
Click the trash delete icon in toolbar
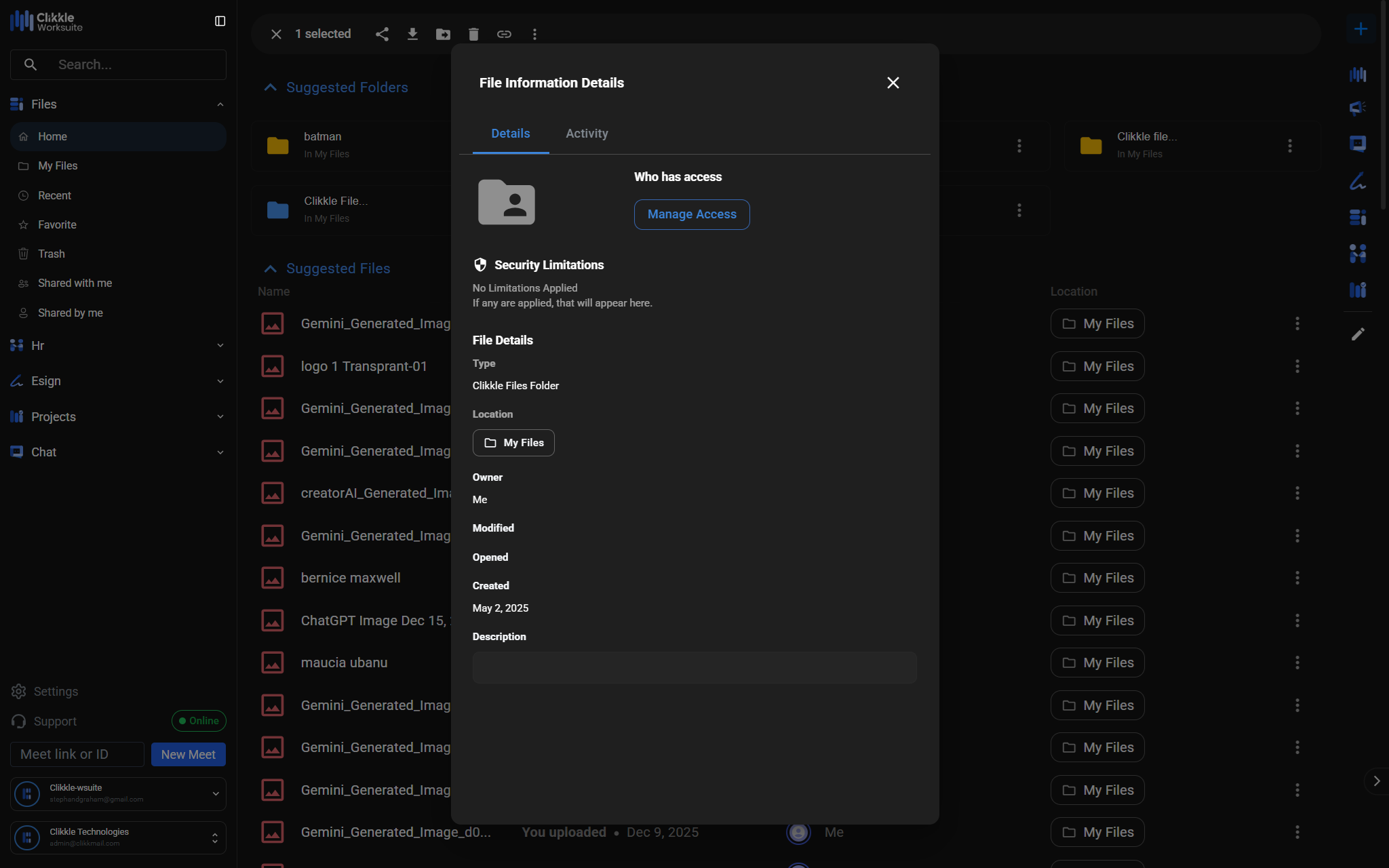473,34
